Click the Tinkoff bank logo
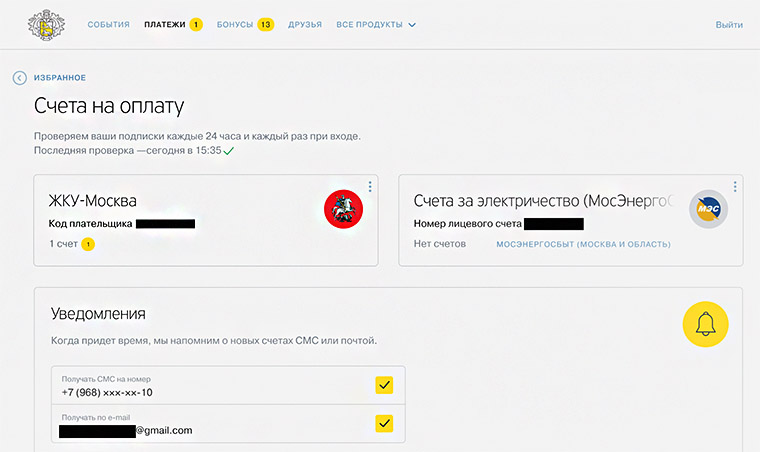Viewport: 760px width, 452px height. [x=46, y=25]
